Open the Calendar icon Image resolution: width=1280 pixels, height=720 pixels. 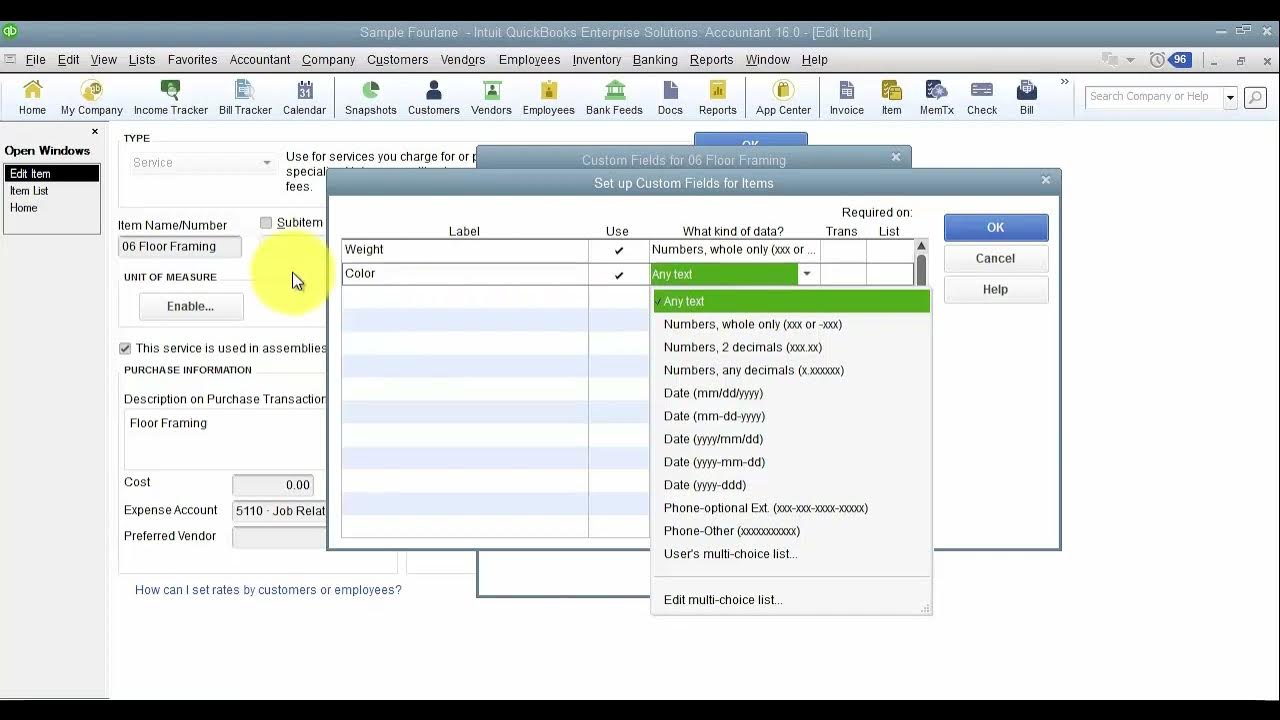304,98
